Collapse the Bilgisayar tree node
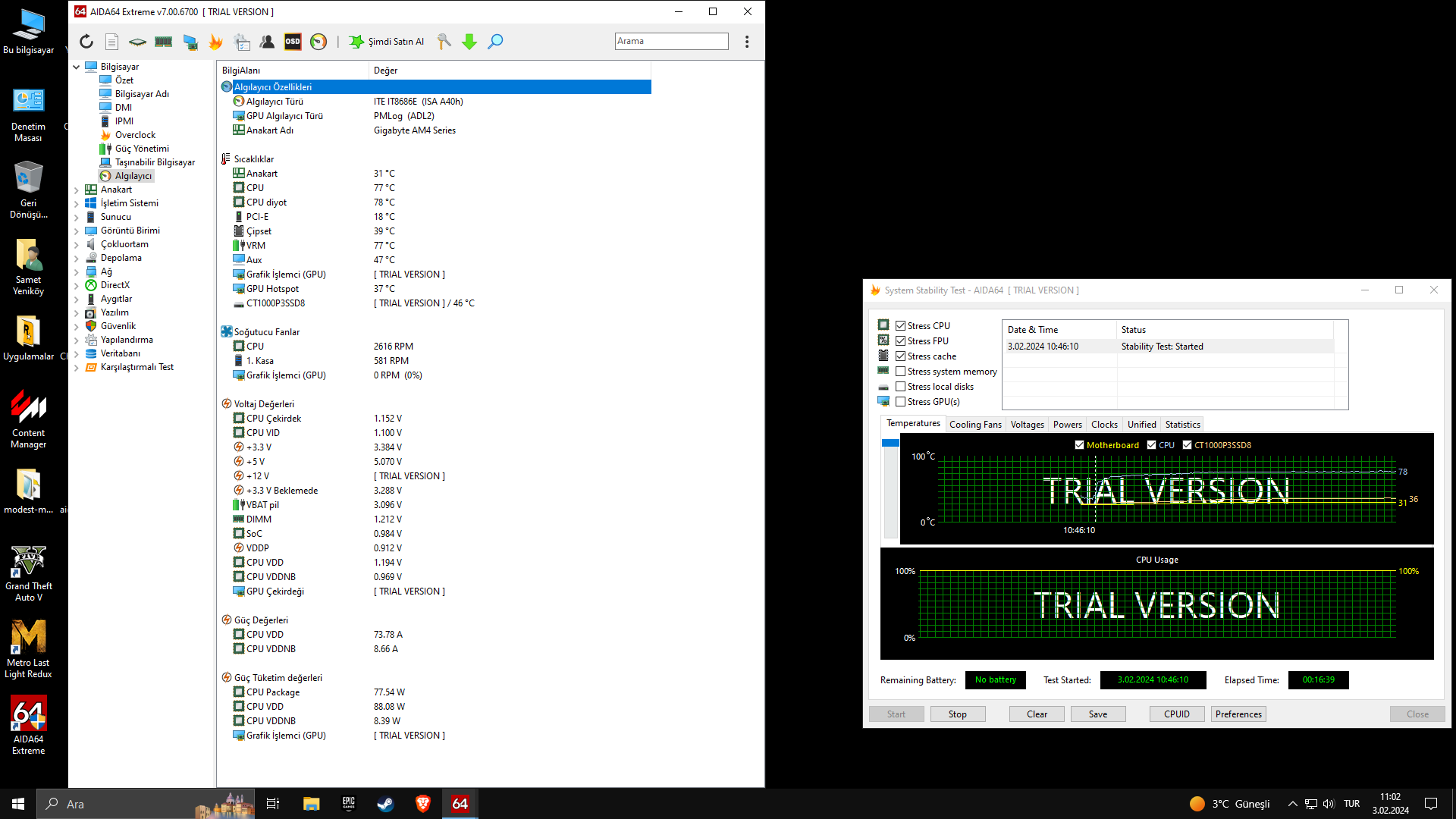This screenshot has height=819, width=1456. pyautogui.click(x=77, y=67)
